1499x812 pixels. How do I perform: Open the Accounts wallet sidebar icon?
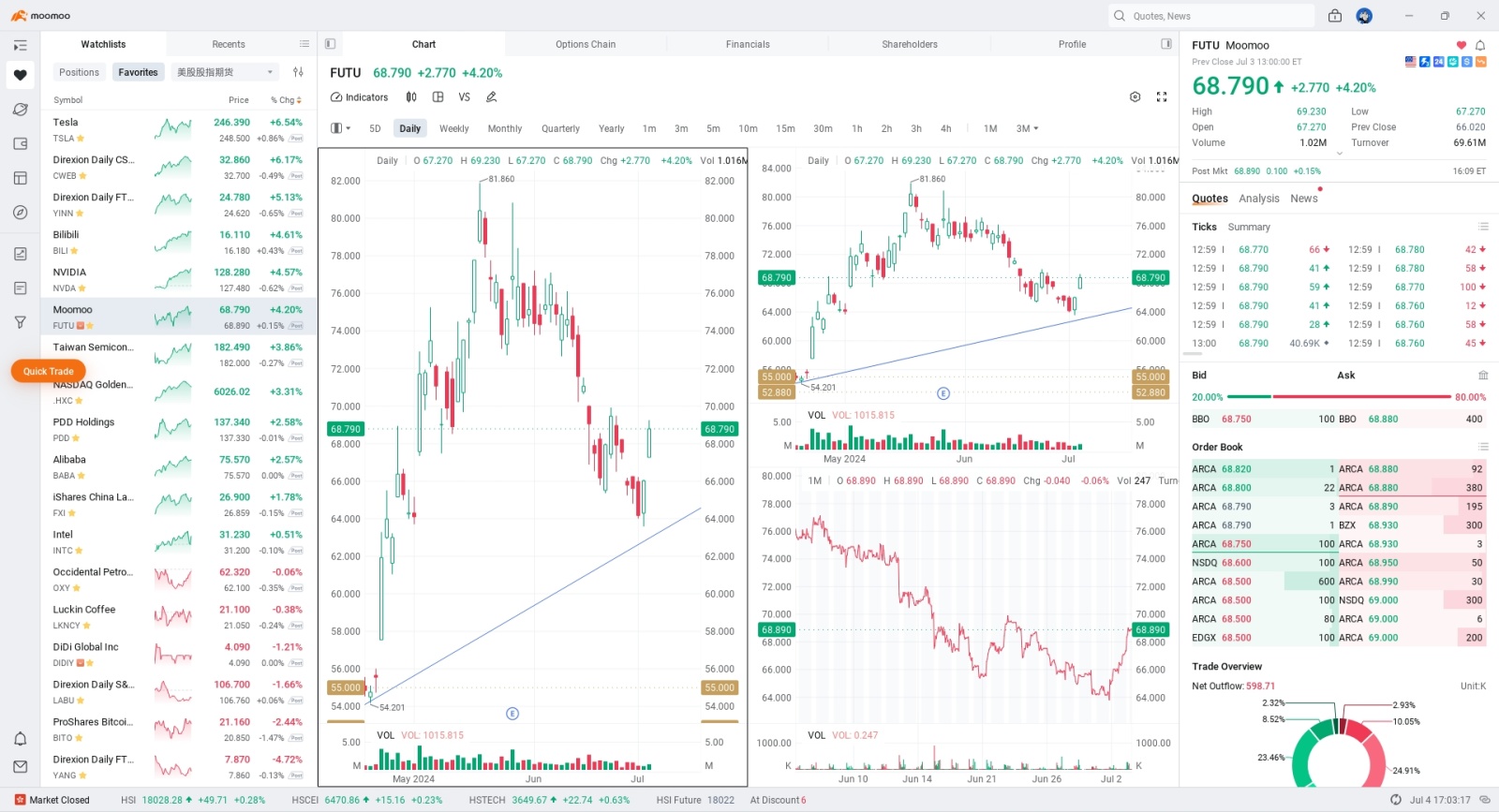click(x=20, y=144)
